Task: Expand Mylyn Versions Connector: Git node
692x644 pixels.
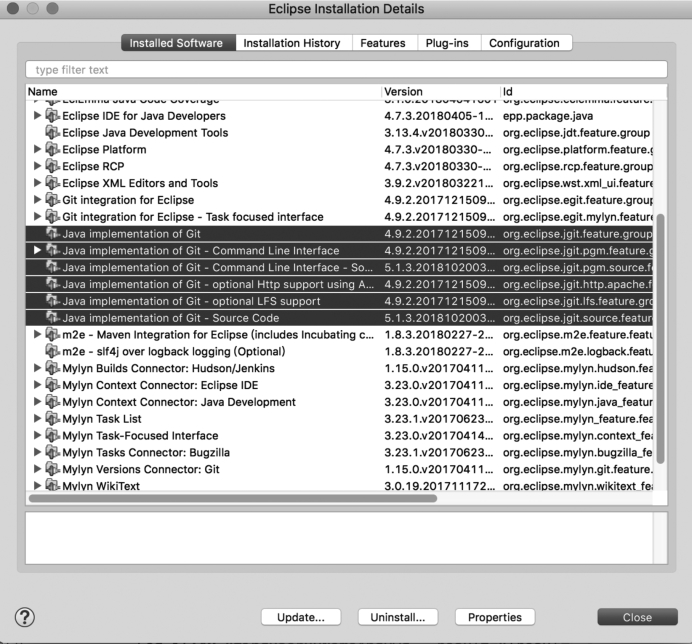Action: coord(38,469)
